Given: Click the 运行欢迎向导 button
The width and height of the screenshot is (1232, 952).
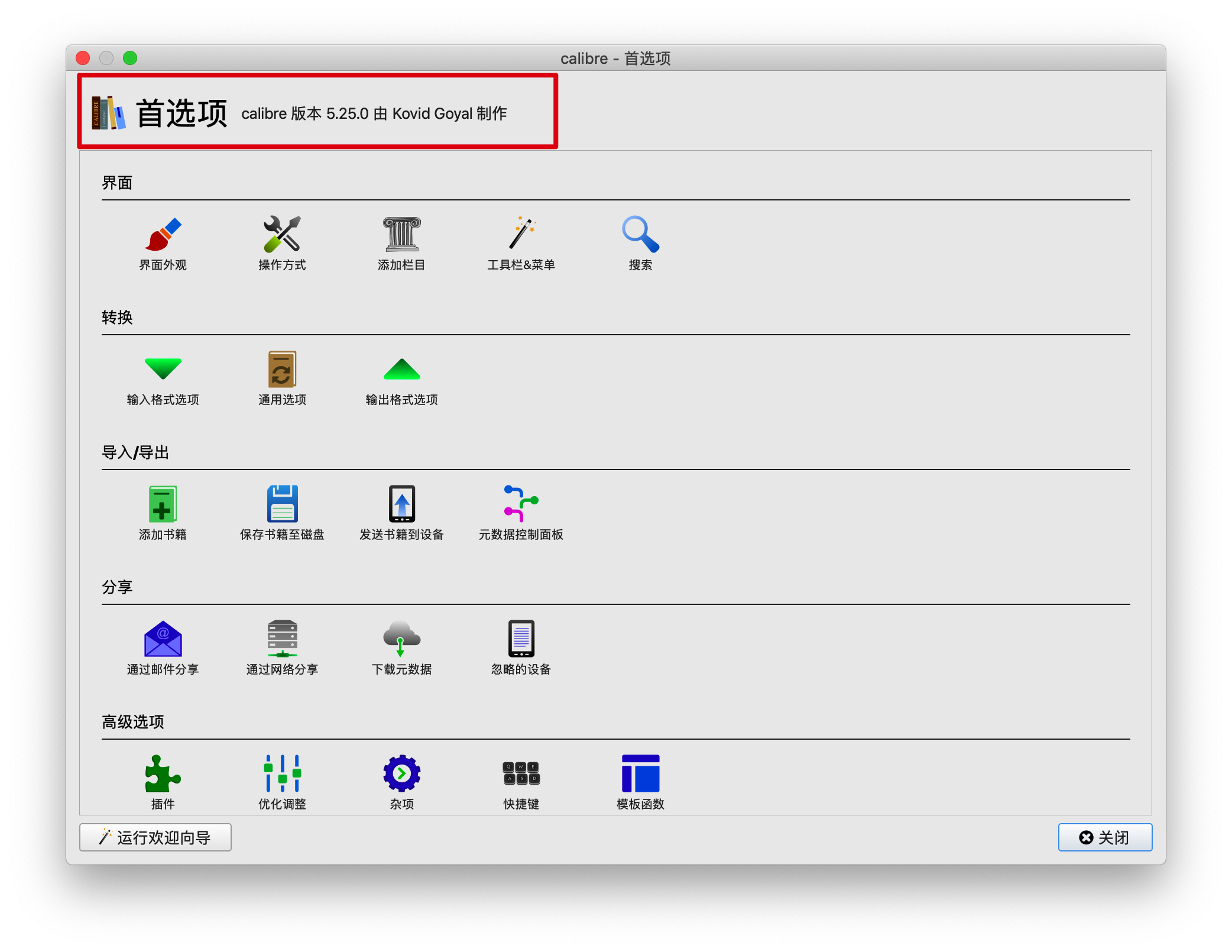Looking at the screenshot, I should [155, 837].
